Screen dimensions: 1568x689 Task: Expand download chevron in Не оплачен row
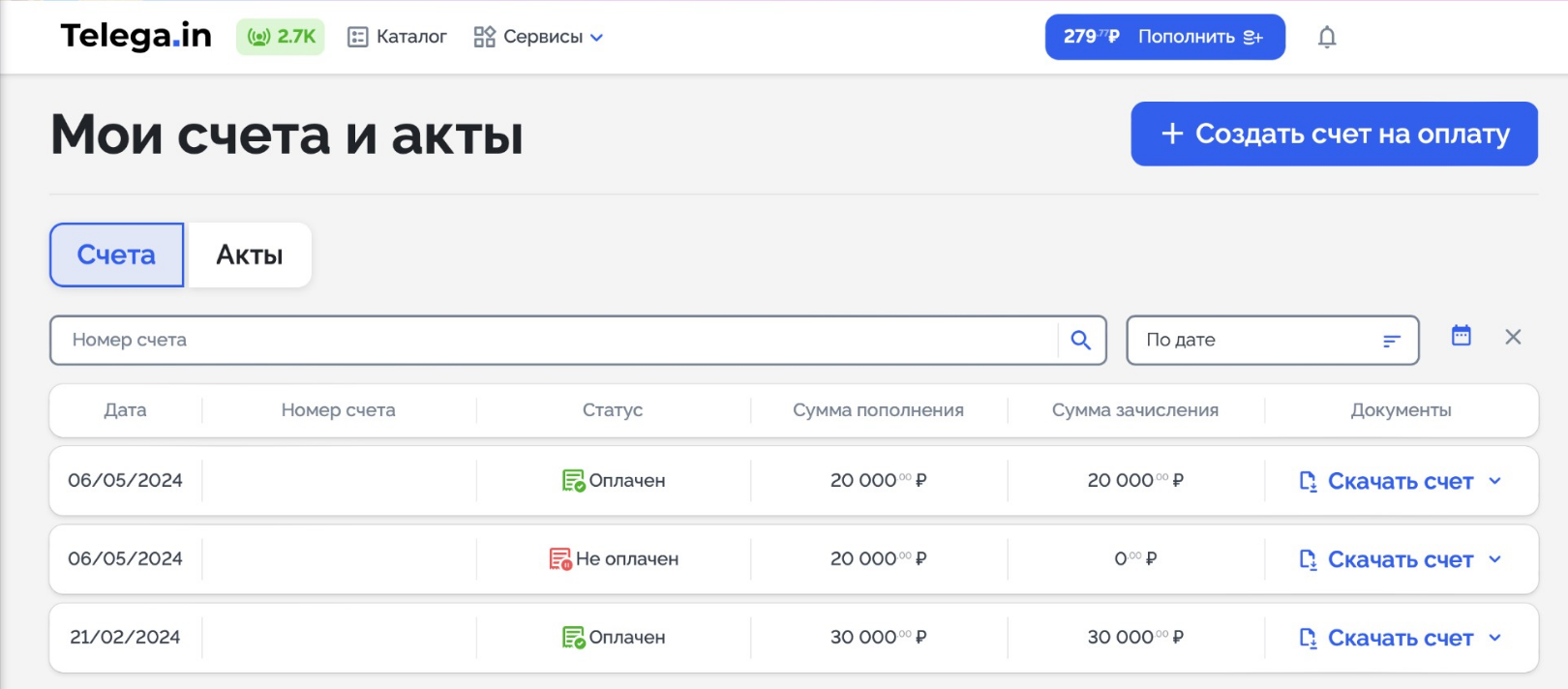(1494, 559)
